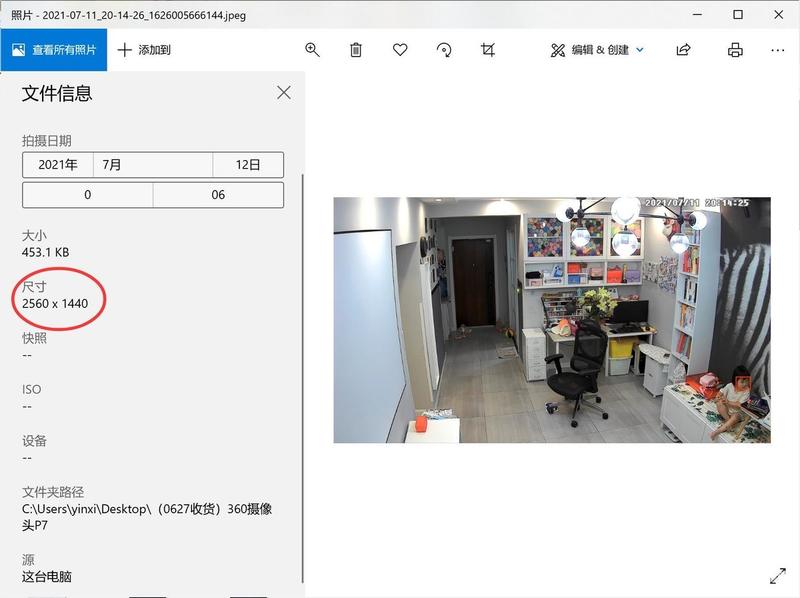Click the window title file name text
Image resolution: width=800 pixels, height=598 pixels.
pos(129,15)
